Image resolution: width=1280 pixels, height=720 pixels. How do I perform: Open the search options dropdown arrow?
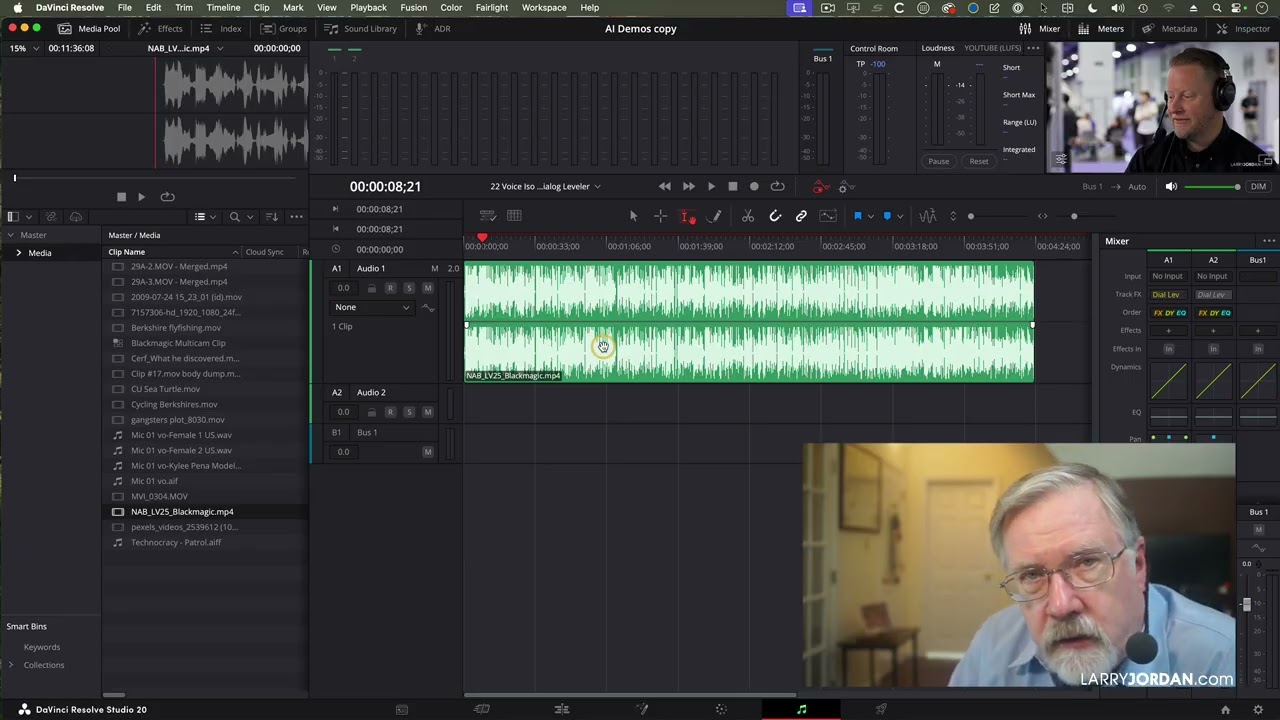click(x=249, y=217)
